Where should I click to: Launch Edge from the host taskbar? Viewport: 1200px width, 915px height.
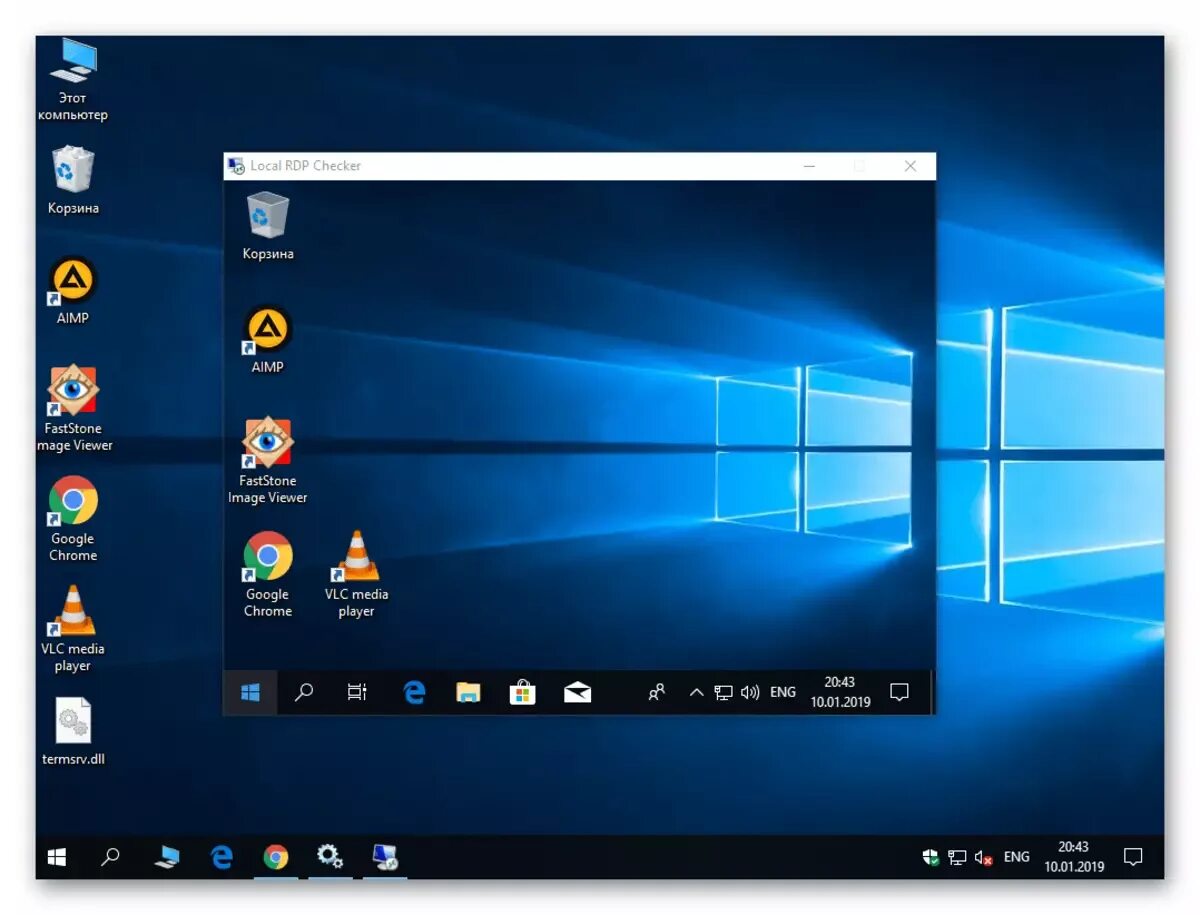(221, 857)
